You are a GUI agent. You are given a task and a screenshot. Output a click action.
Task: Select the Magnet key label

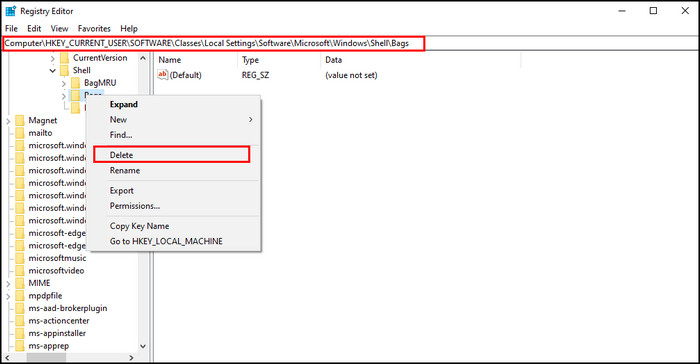point(43,121)
